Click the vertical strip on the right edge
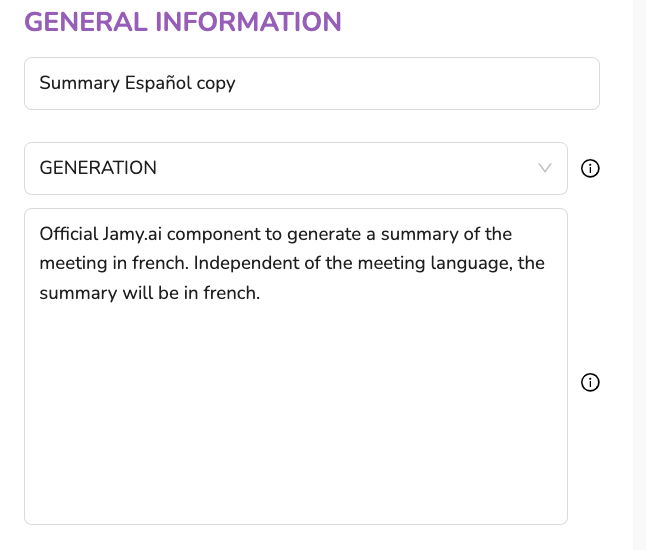This screenshot has width=646, height=550. 639,275
